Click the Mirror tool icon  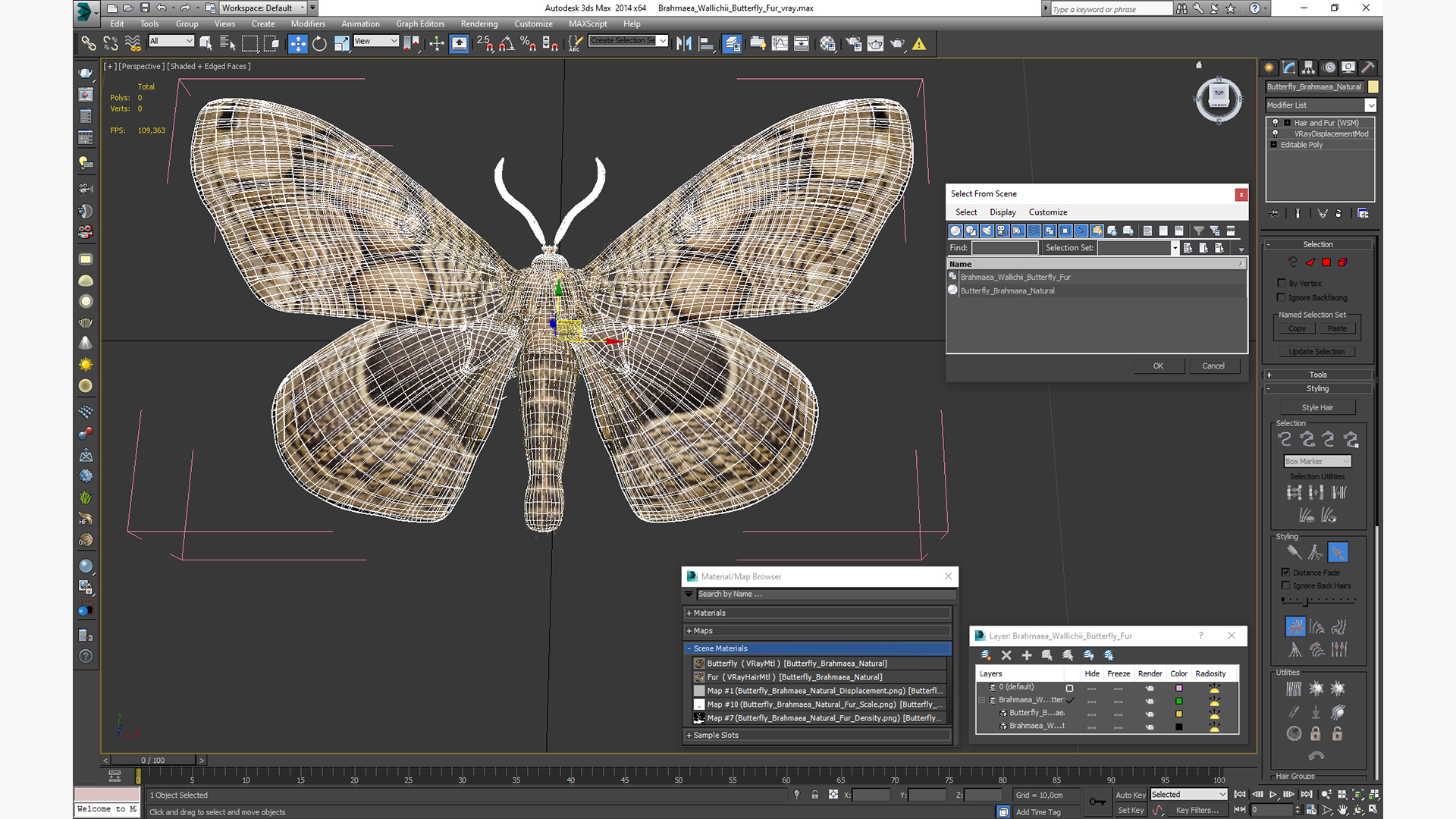coord(683,44)
